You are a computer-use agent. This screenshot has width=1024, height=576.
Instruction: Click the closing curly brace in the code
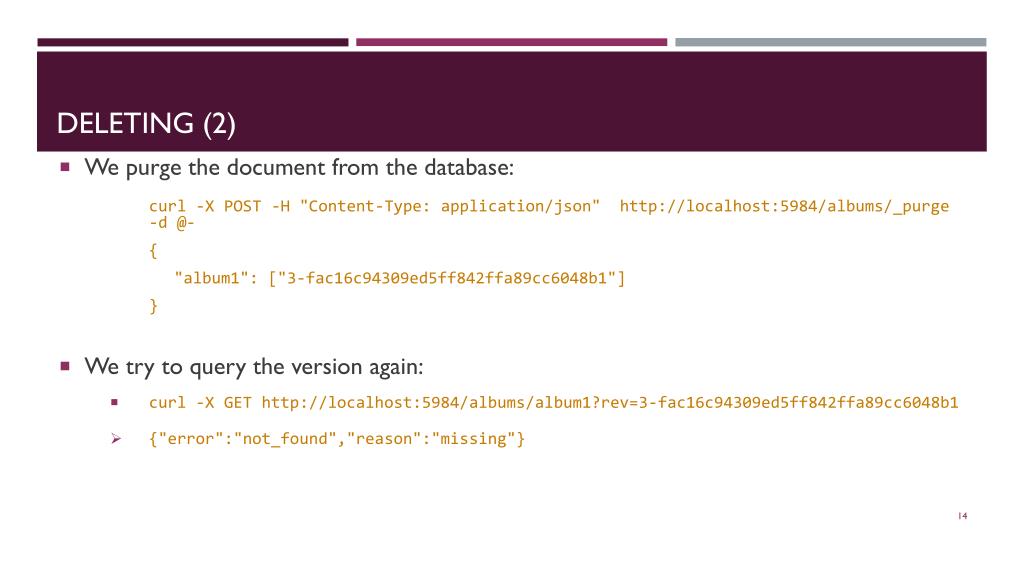[x=153, y=306]
